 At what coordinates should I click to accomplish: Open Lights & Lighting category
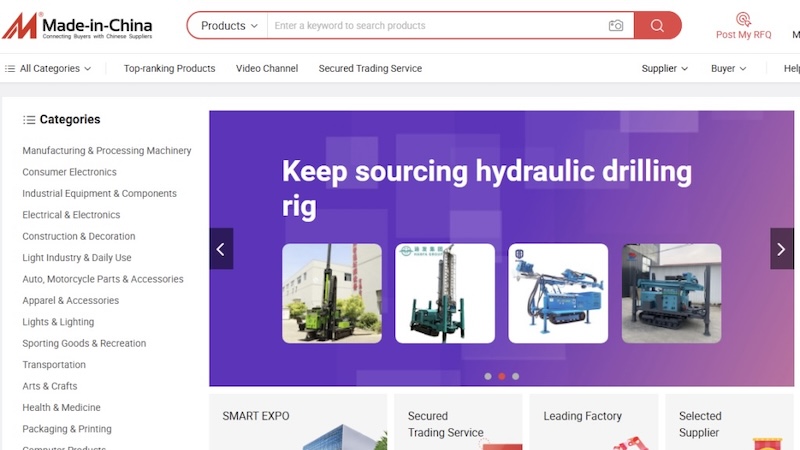pyautogui.click(x=58, y=322)
